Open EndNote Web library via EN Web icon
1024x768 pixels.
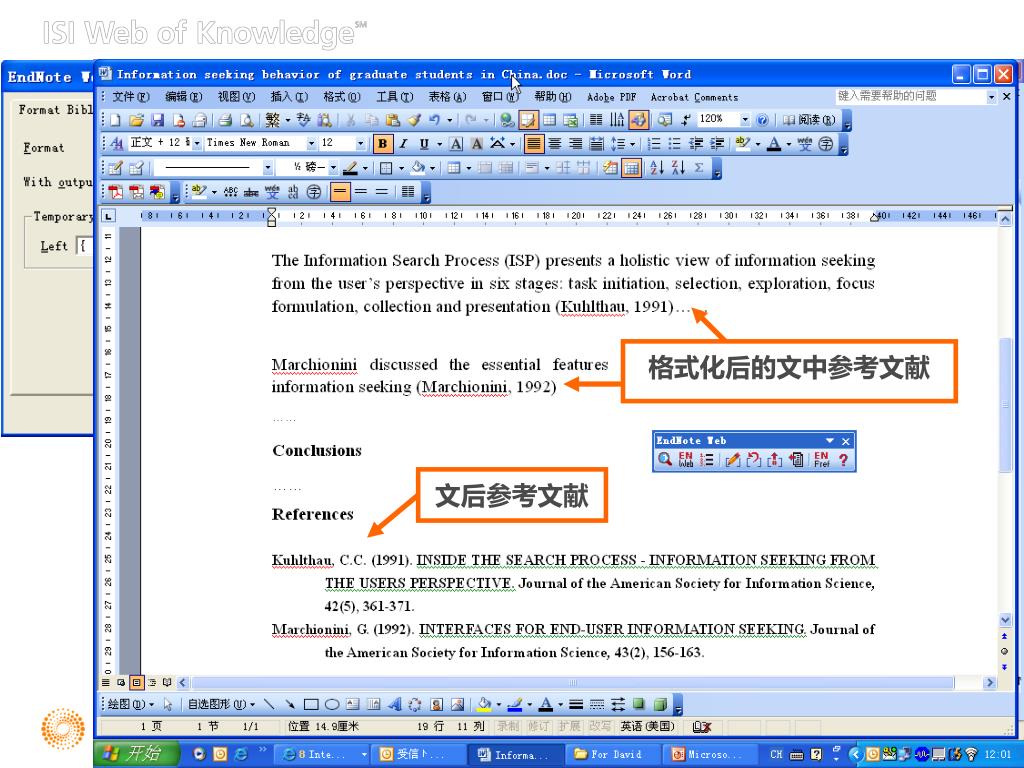coord(686,459)
